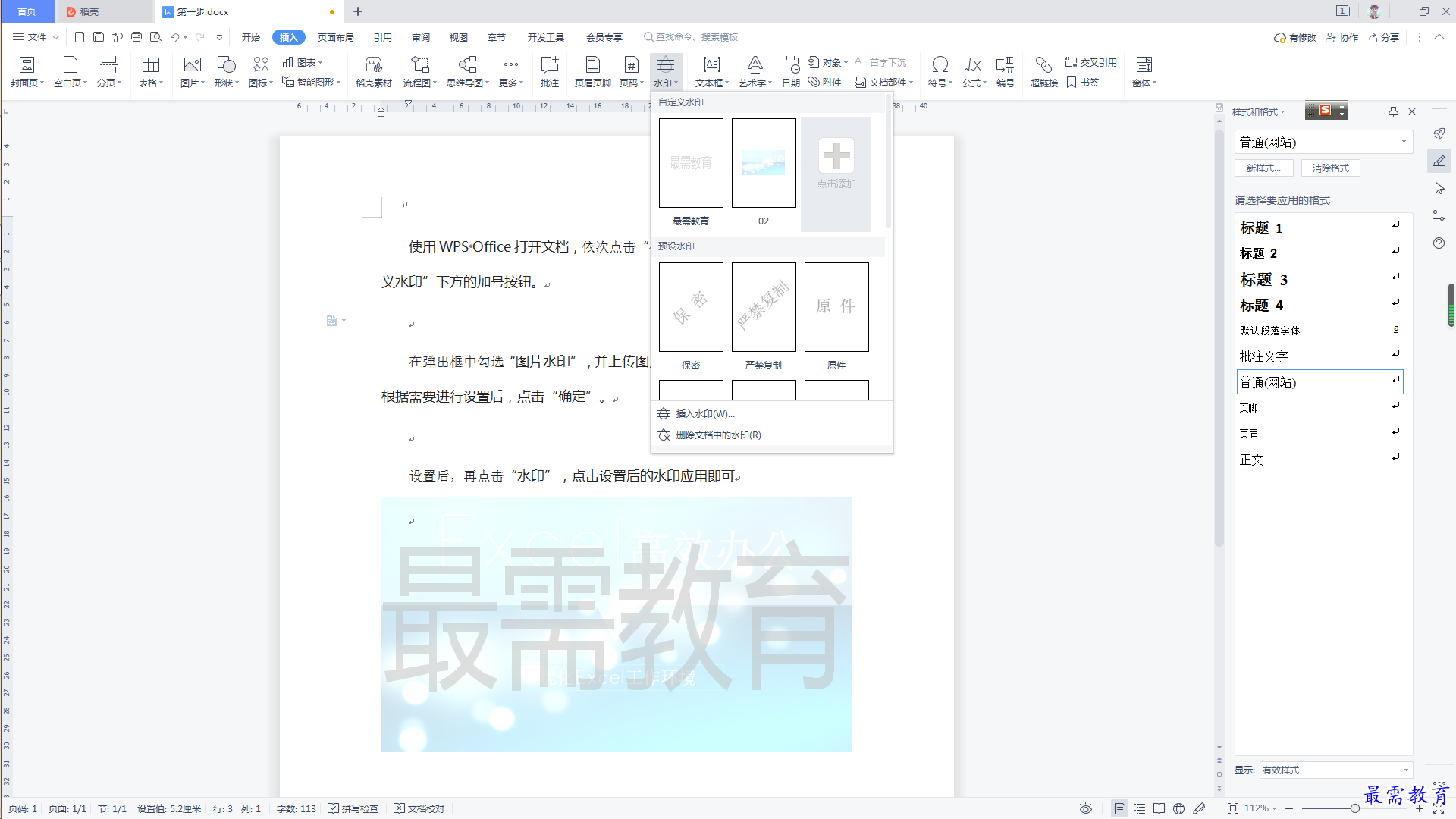This screenshot has height=819, width=1456.
Task: Open the new tab plus button
Action: pyautogui.click(x=358, y=11)
